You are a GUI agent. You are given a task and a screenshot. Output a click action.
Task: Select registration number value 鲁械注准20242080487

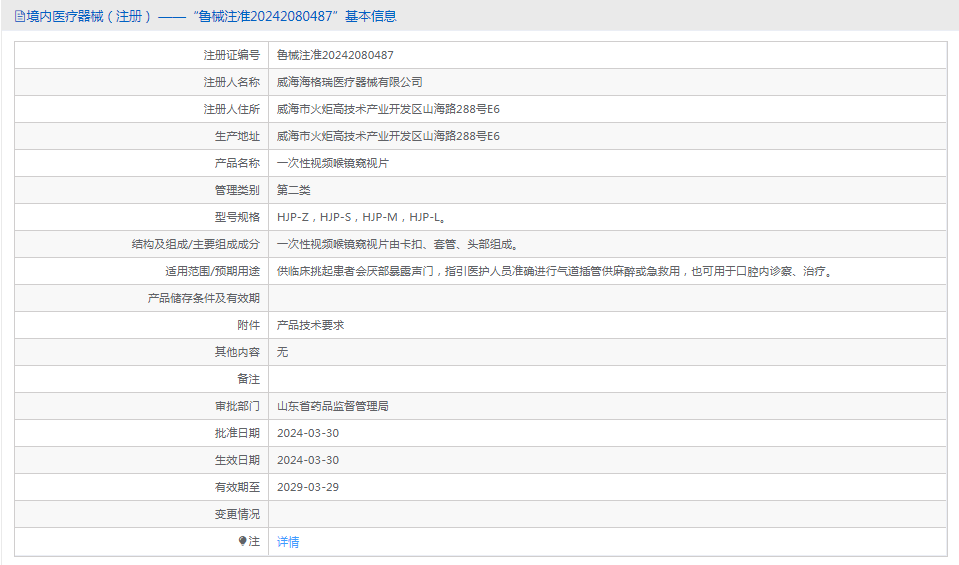pyautogui.click(x=335, y=55)
